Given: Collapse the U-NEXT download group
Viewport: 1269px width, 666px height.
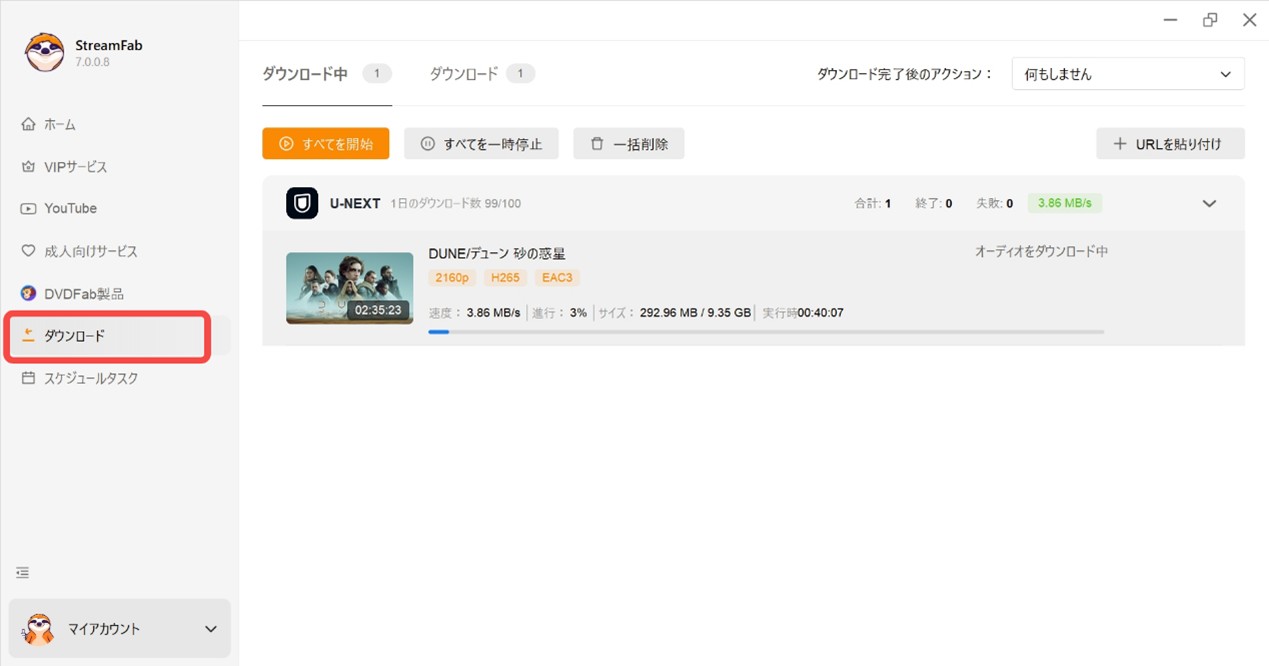Looking at the screenshot, I should tap(1209, 203).
